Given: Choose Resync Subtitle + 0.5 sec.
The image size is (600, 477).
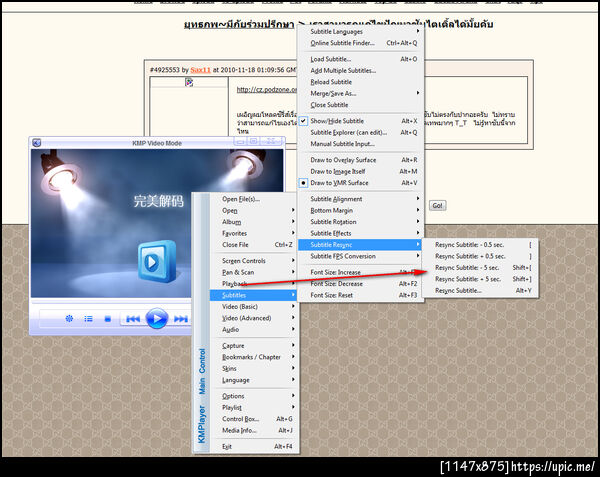Looking at the screenshot, I should 481,256.
